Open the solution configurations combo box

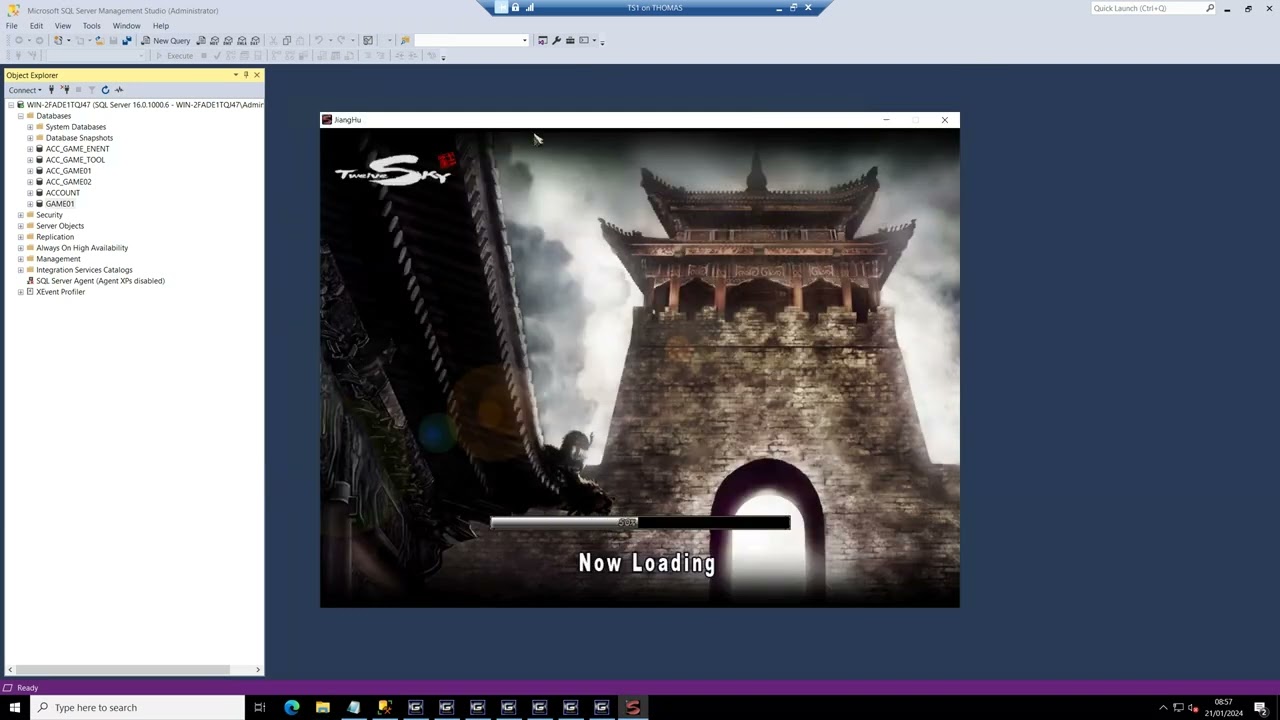coord(471,41)
